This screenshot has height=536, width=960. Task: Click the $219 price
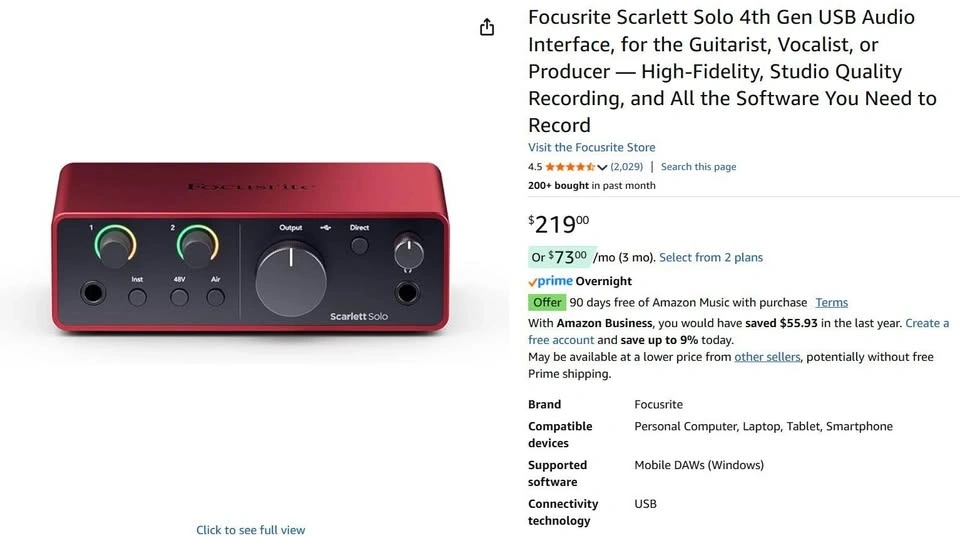[559, 223]
